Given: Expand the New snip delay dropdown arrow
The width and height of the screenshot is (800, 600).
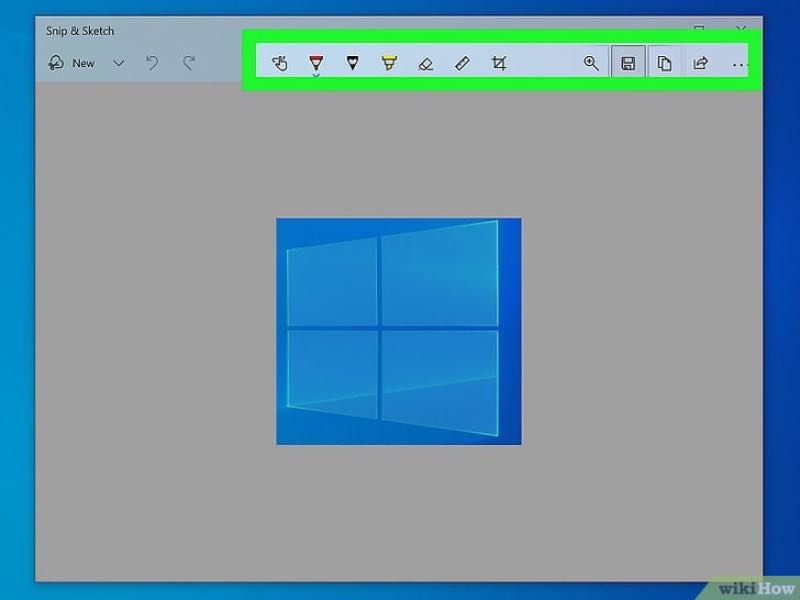Looking at the screenshot, I should pos(119,63).
